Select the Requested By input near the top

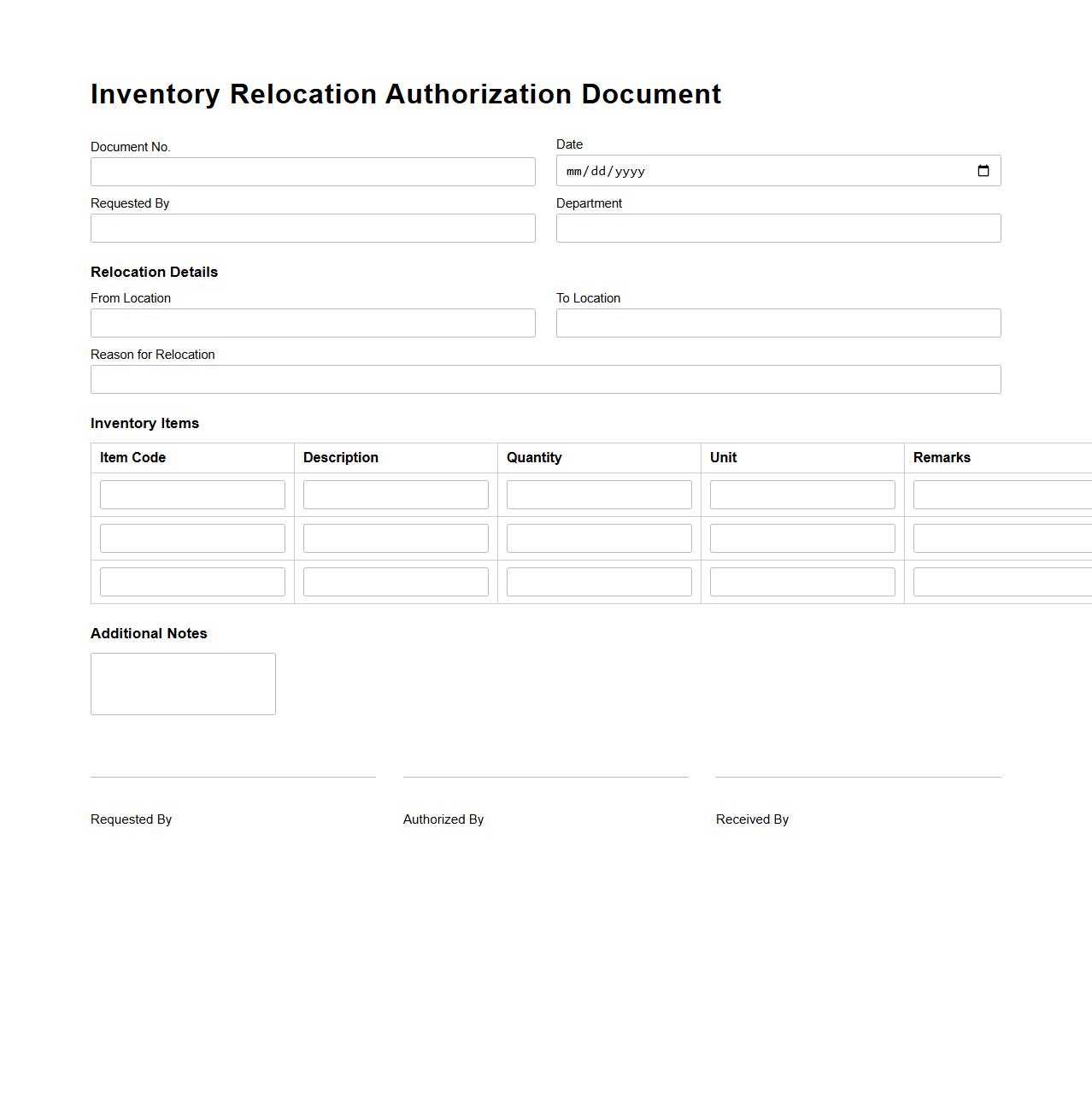313,227
